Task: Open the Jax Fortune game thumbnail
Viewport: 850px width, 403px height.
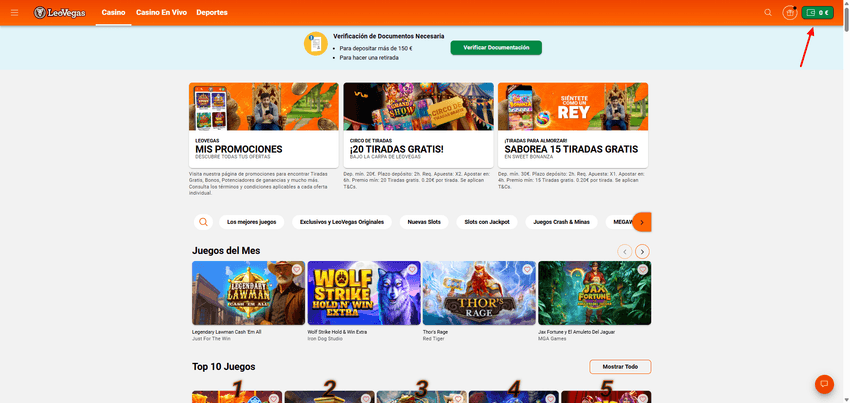Action: (x=595, y=293)
